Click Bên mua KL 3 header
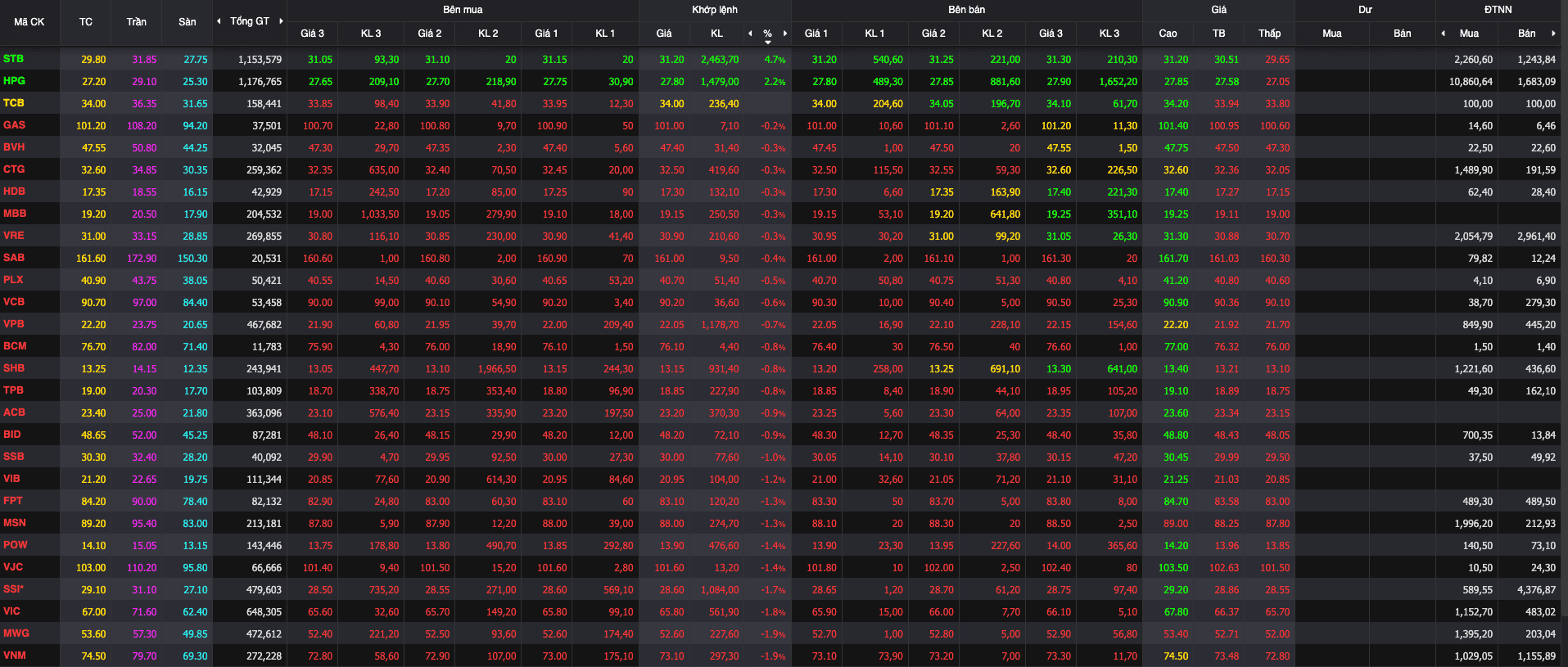 point(371,34)
